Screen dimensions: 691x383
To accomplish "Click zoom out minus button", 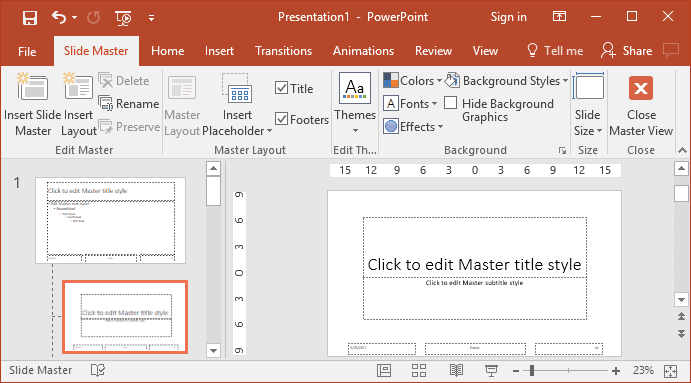I will (516, 371).
